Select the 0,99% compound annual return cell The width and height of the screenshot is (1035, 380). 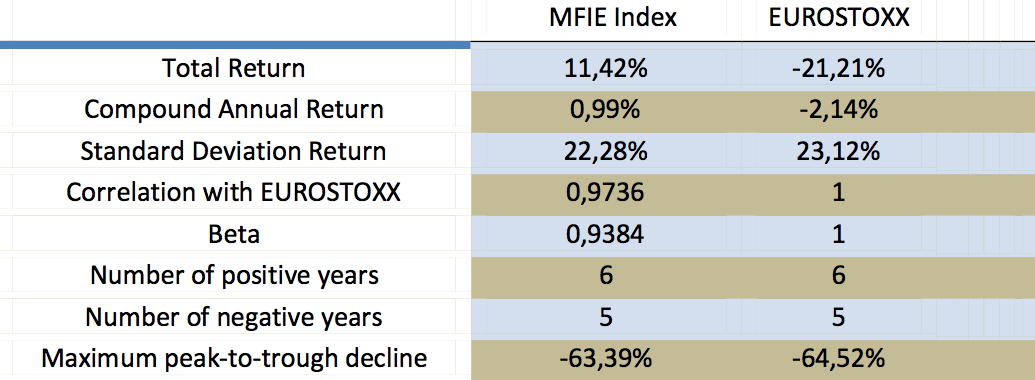pos(606,110)
